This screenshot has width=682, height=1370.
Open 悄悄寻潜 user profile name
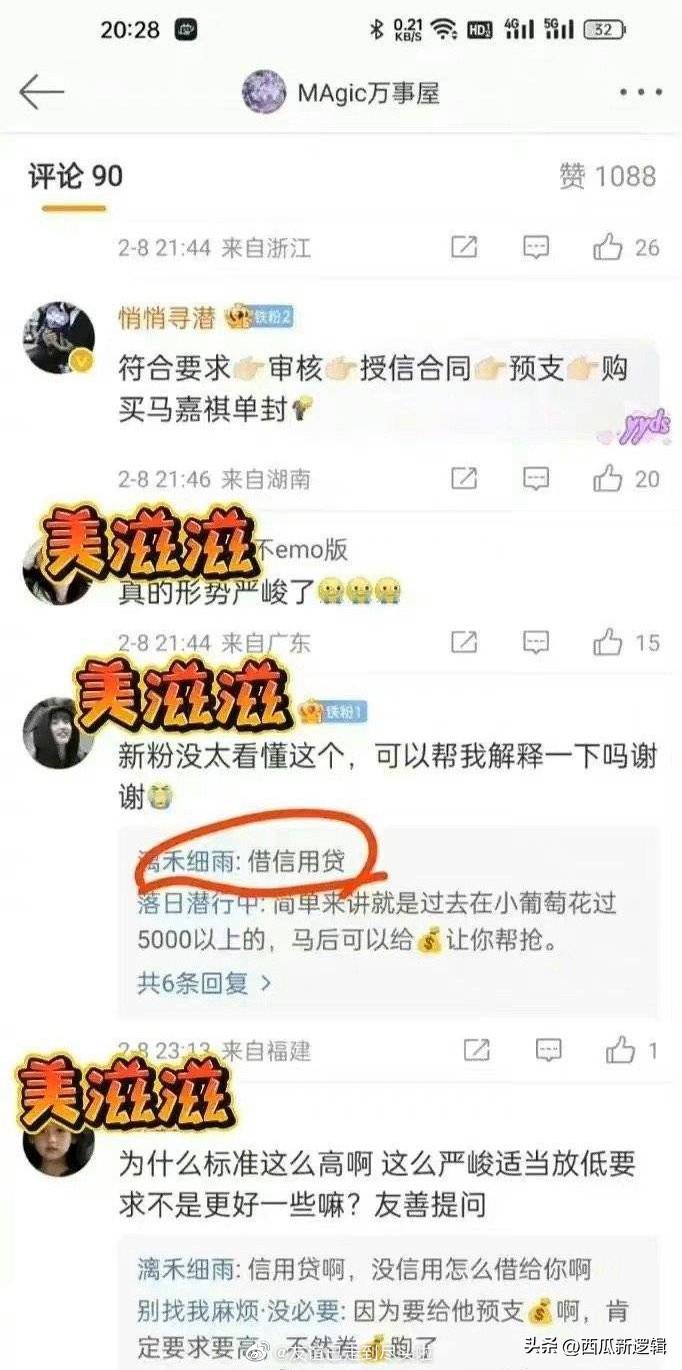coord(168,318)
